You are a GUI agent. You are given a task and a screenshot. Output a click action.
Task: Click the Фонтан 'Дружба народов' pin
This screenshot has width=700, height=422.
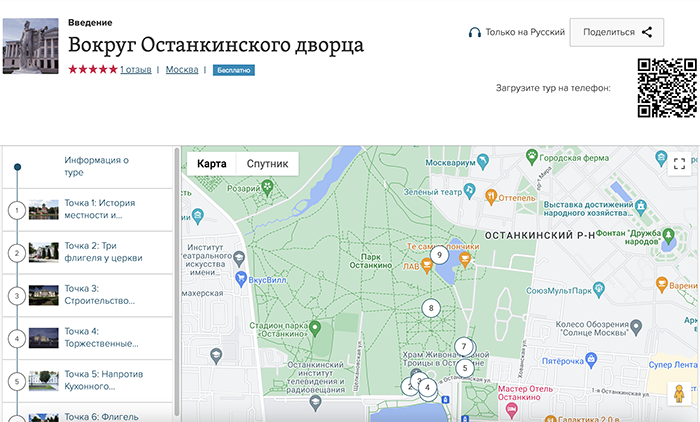pos(668,235)
